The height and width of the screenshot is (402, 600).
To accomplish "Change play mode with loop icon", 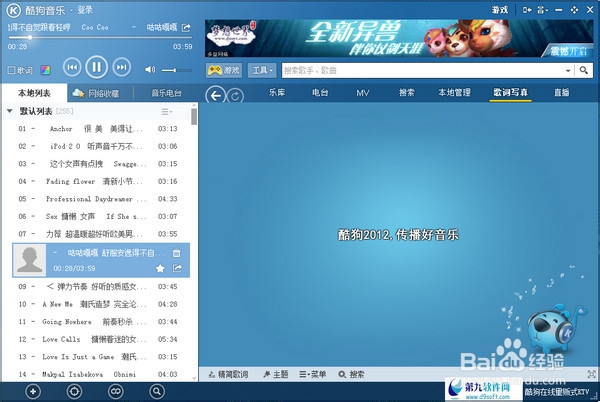I will (x=116, y=392).
